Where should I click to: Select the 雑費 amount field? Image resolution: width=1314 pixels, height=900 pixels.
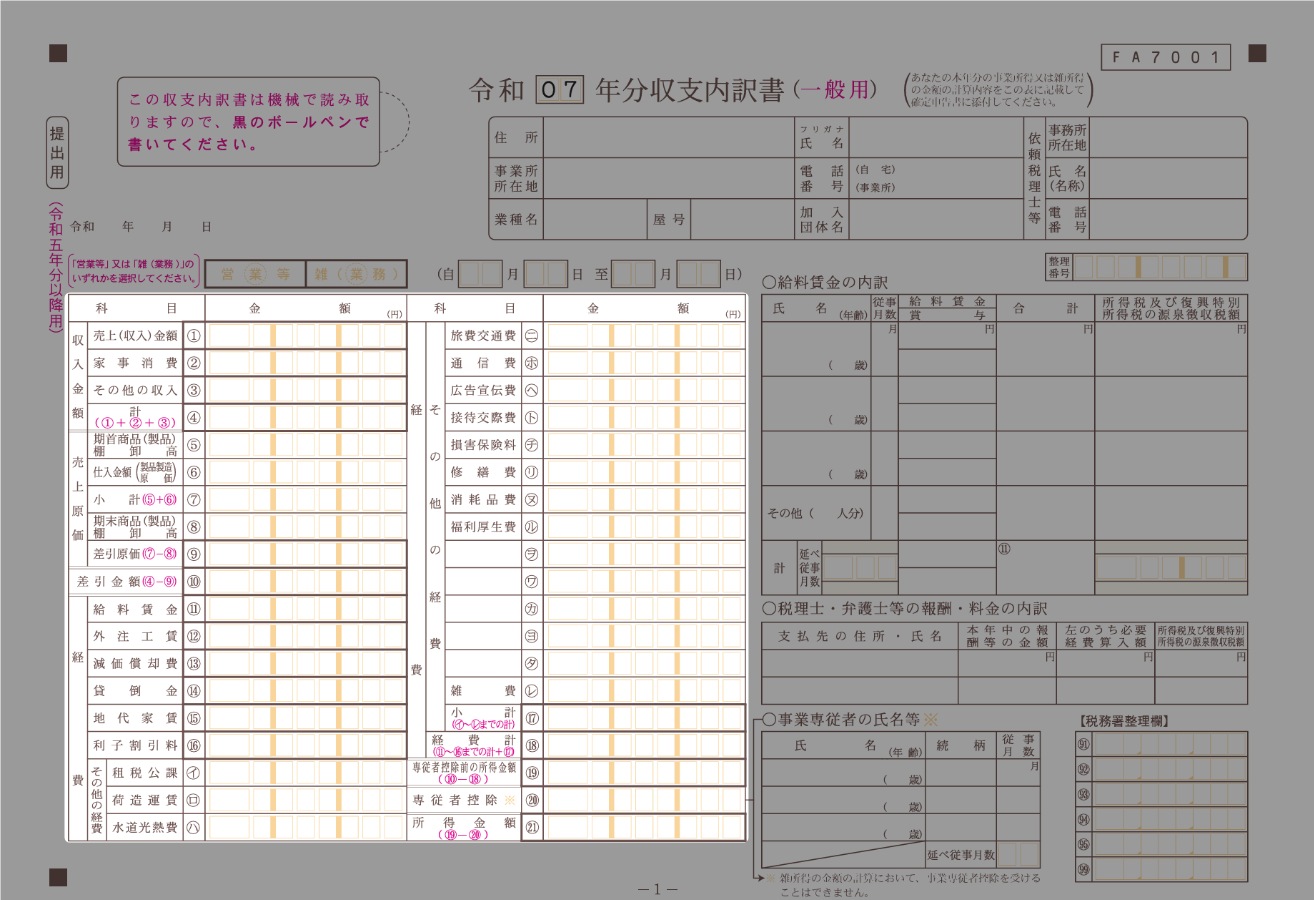tap(645, 690)
